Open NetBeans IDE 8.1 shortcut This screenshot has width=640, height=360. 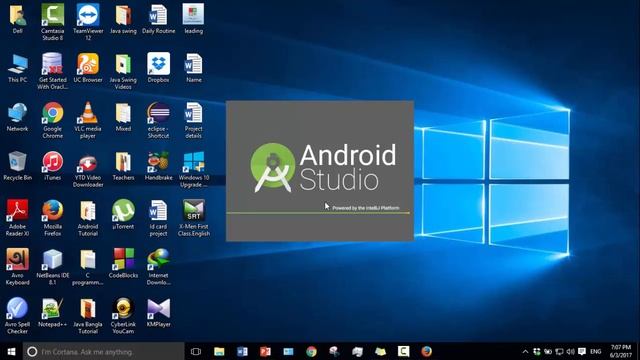point(53,260)
